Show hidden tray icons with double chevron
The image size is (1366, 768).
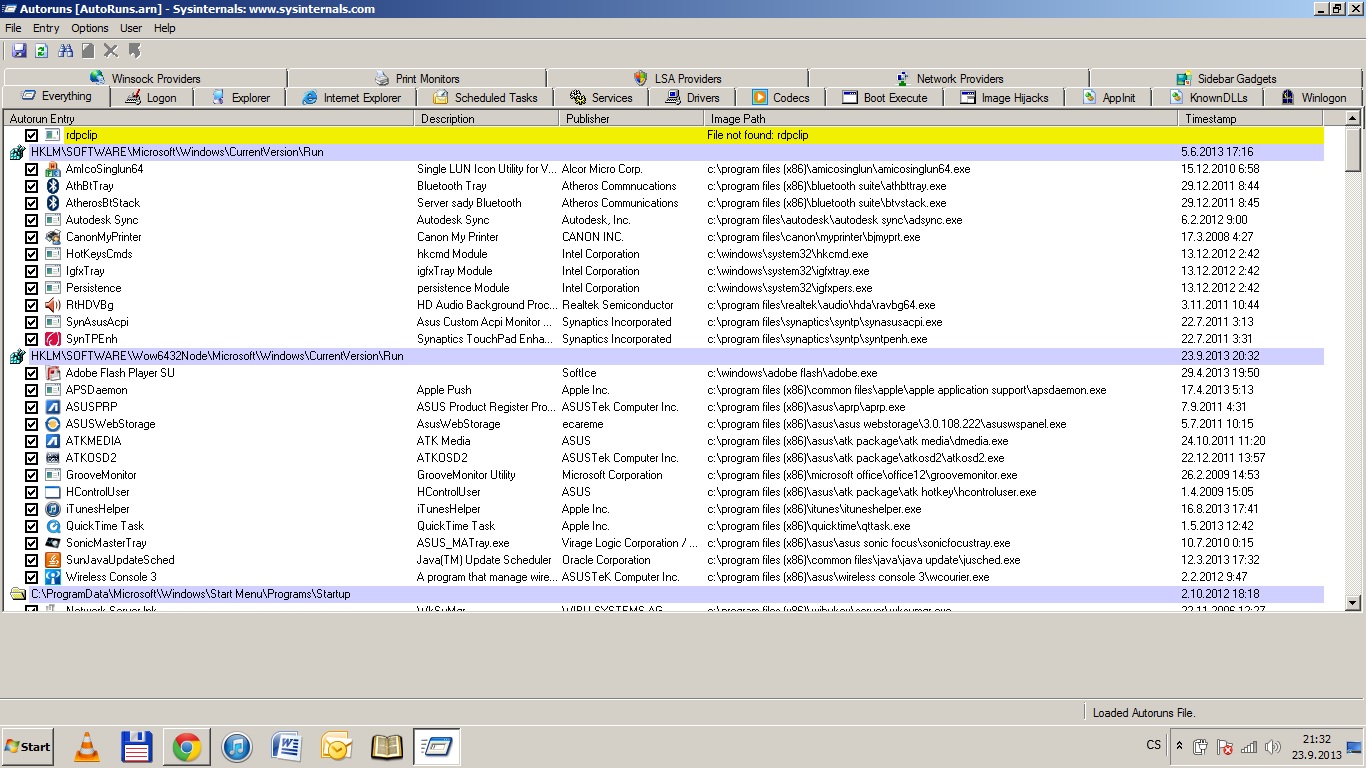point(1179,746)
